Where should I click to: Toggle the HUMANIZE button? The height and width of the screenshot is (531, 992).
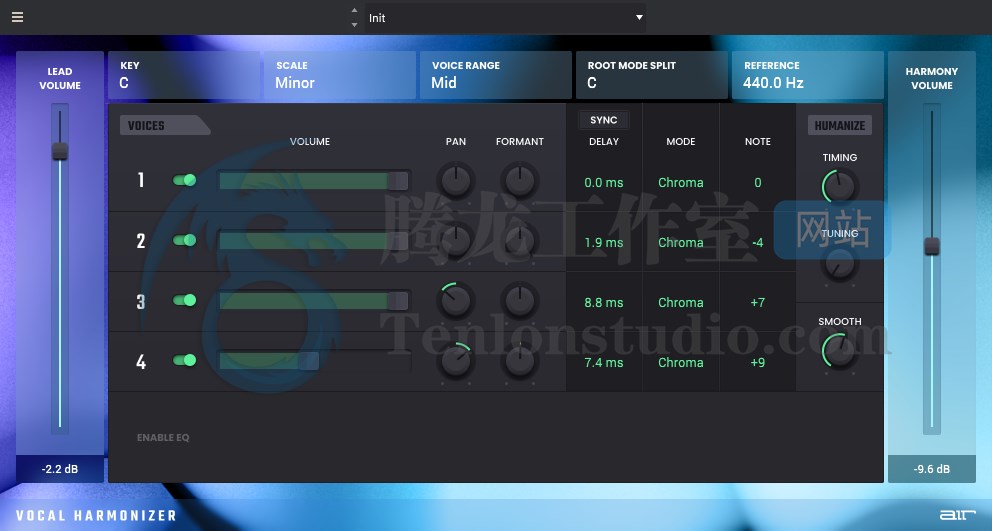[x=840, y=125]
